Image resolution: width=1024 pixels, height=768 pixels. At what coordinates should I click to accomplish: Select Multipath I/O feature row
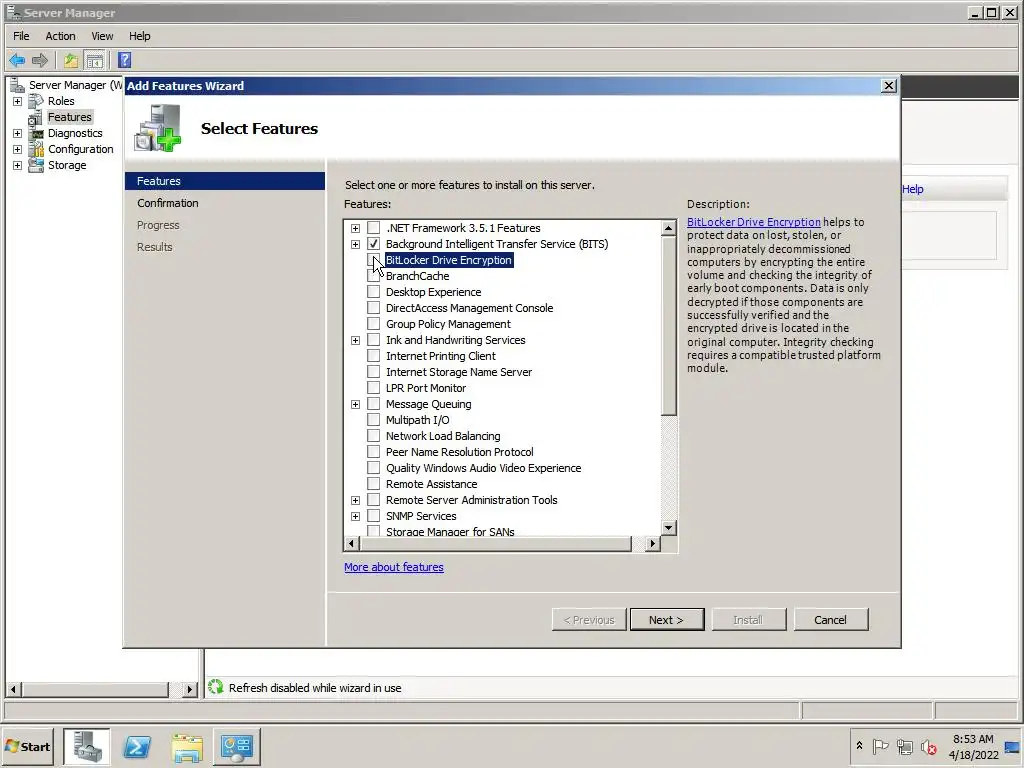(417, 420)
